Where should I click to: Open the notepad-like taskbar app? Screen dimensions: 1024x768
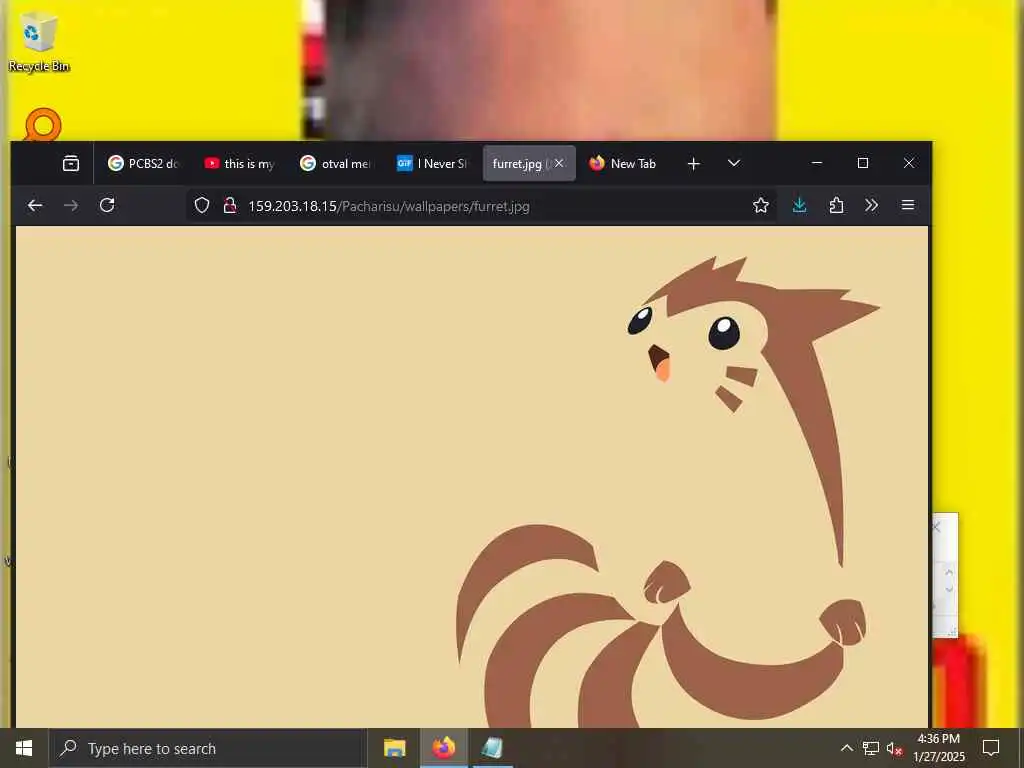[x=492, y=748]
